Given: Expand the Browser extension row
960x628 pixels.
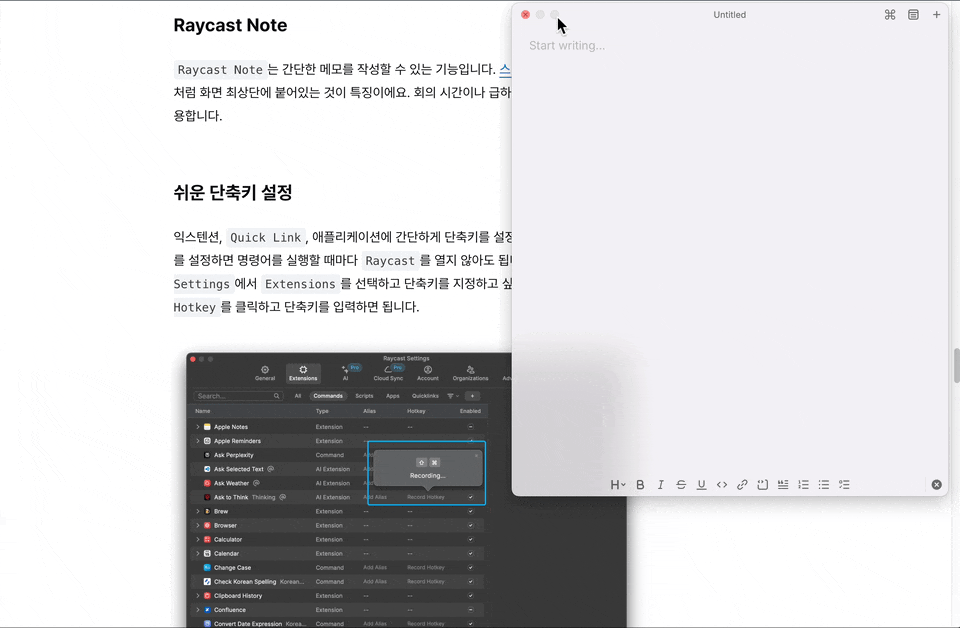Looking at the screenshot, I should 198,525.
